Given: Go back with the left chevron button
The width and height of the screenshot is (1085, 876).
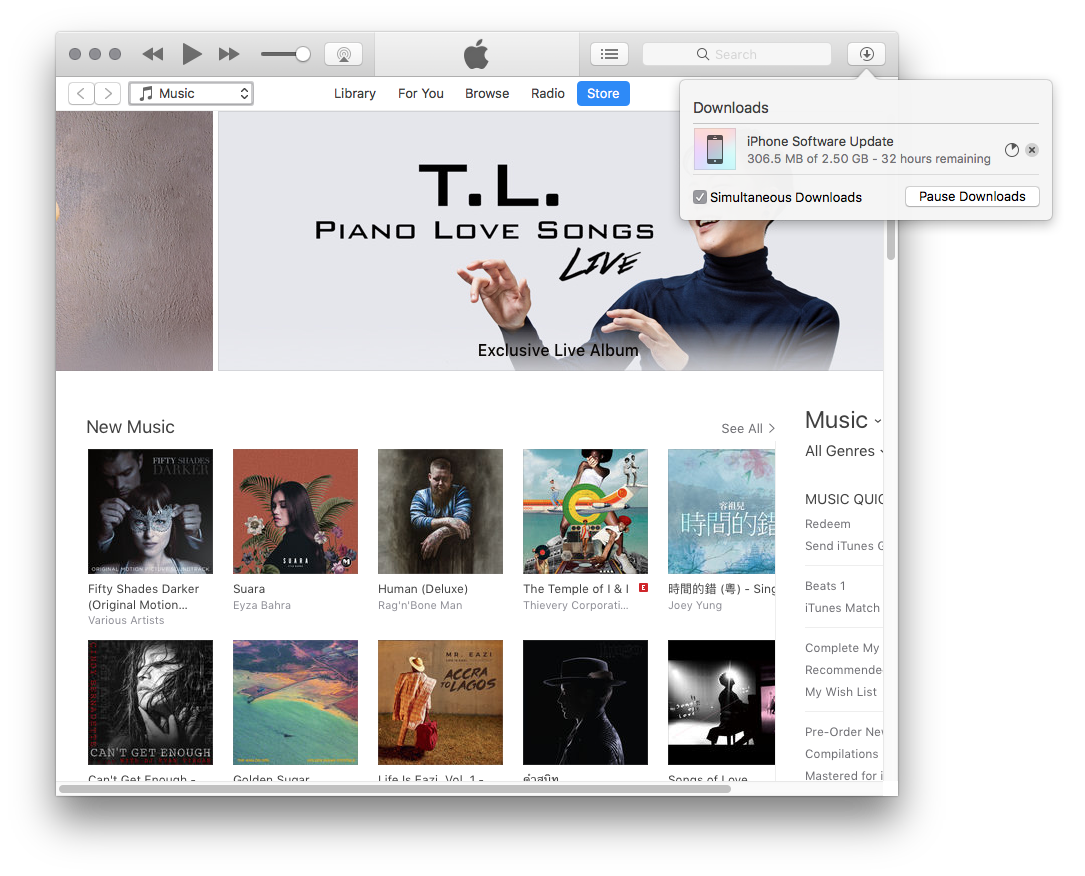Looking at the screenshot, I should [x=81, y=93].
